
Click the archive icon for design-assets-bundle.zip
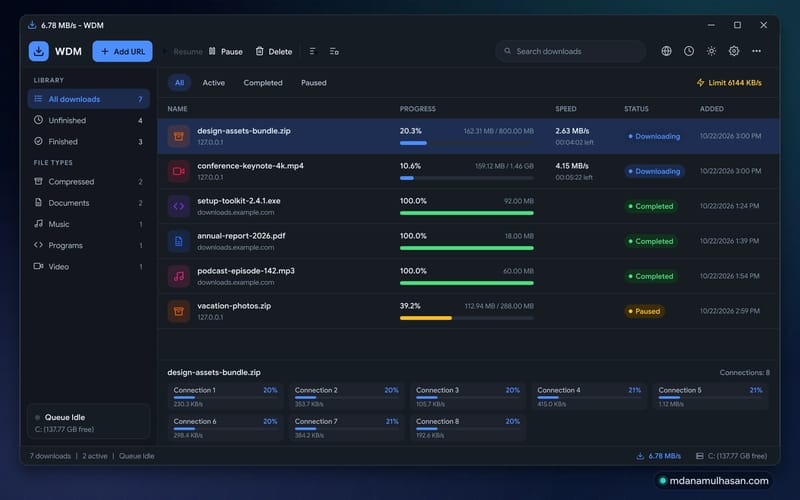(x=179, y=136)
